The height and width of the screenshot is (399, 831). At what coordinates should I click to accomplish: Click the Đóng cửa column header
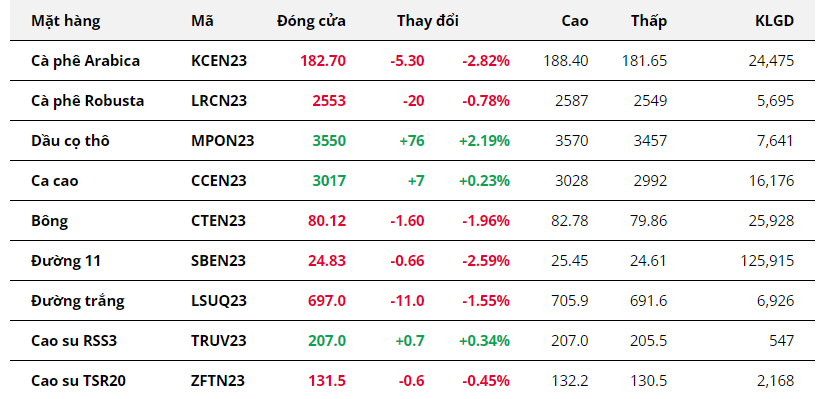pyautogui.click(x=311, y=21)
